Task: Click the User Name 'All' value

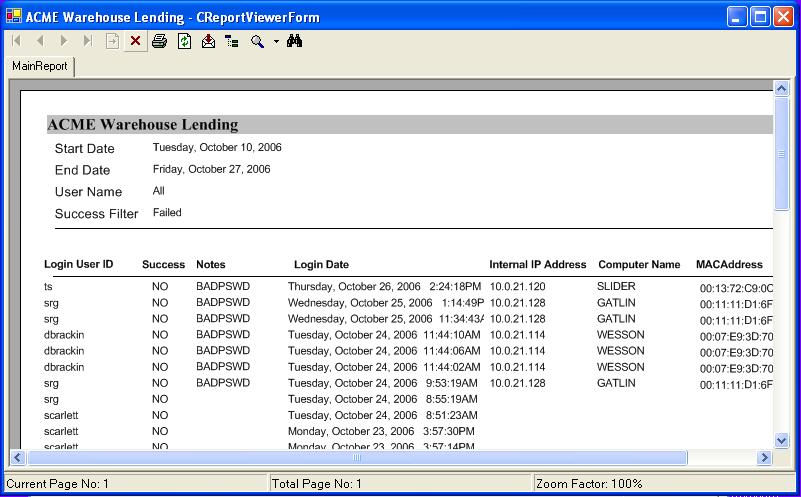Action: (x=158, y=191)
